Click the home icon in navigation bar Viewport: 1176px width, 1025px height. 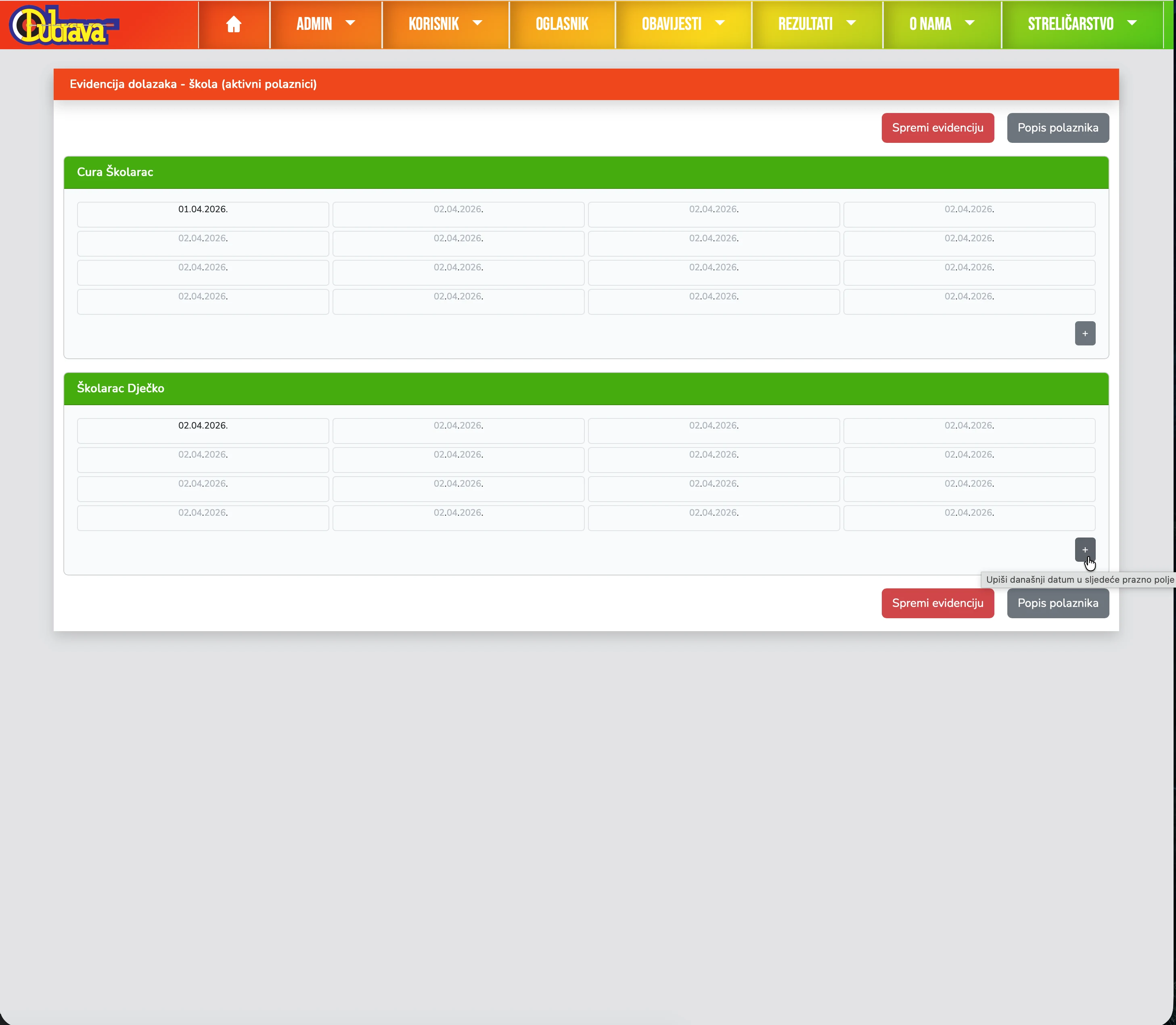tap(233, 24)
